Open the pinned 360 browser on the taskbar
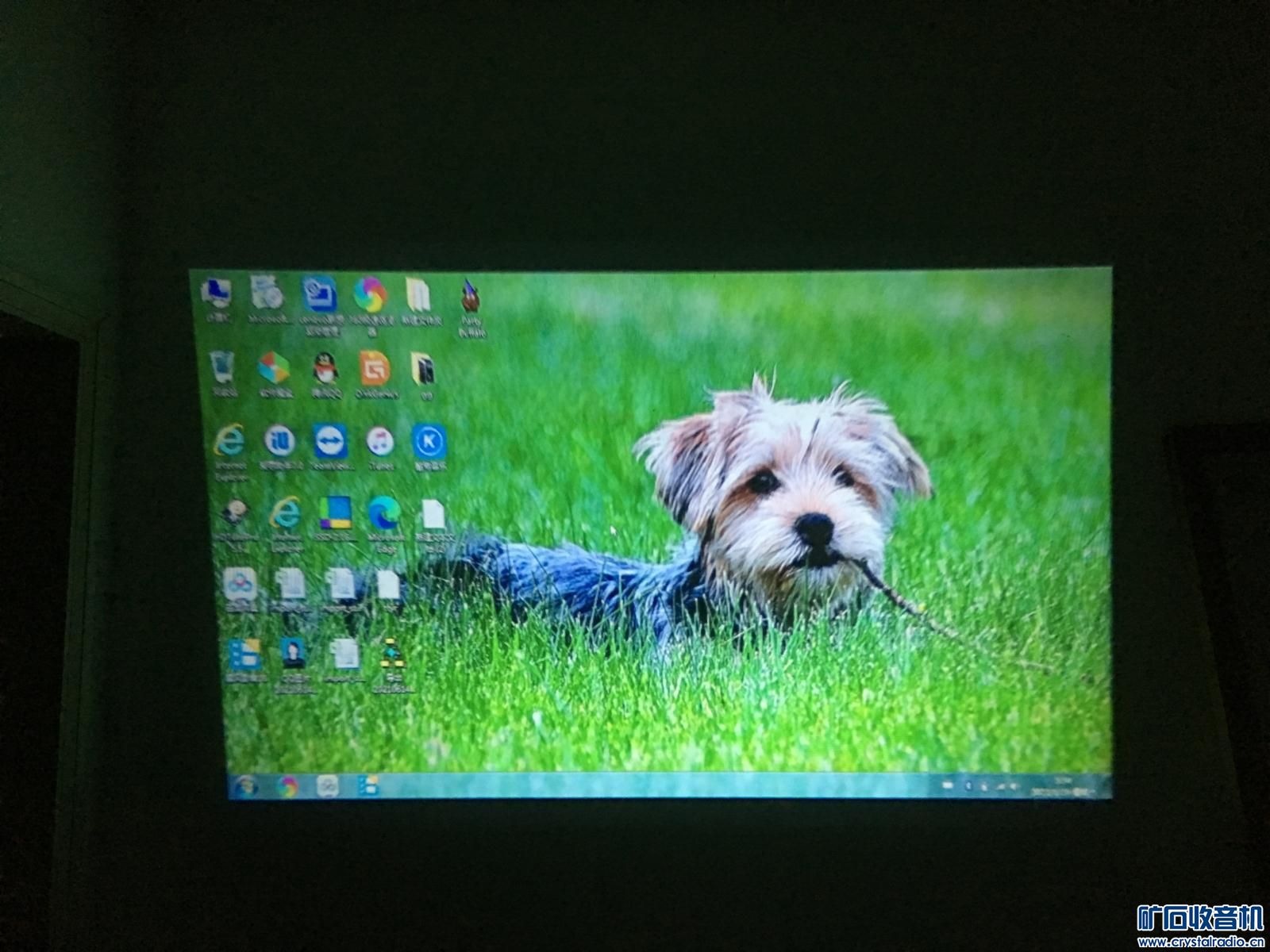The image size is (1270, 952). coord(287,787)
